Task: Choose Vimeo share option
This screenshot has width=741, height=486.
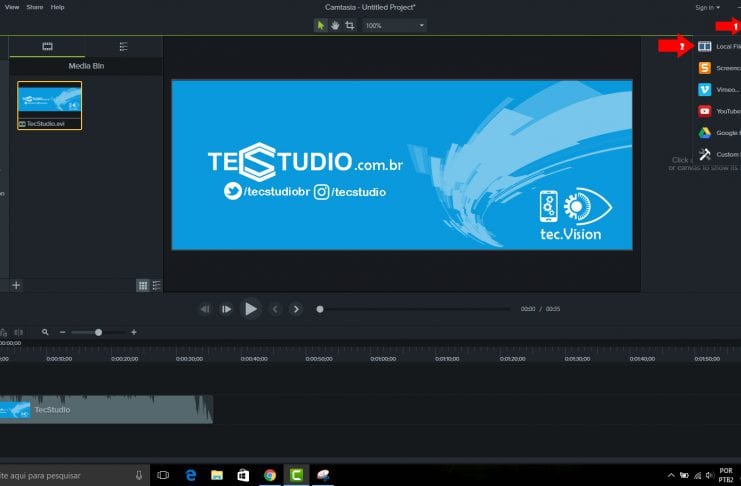Action: (x=718, y=89)
